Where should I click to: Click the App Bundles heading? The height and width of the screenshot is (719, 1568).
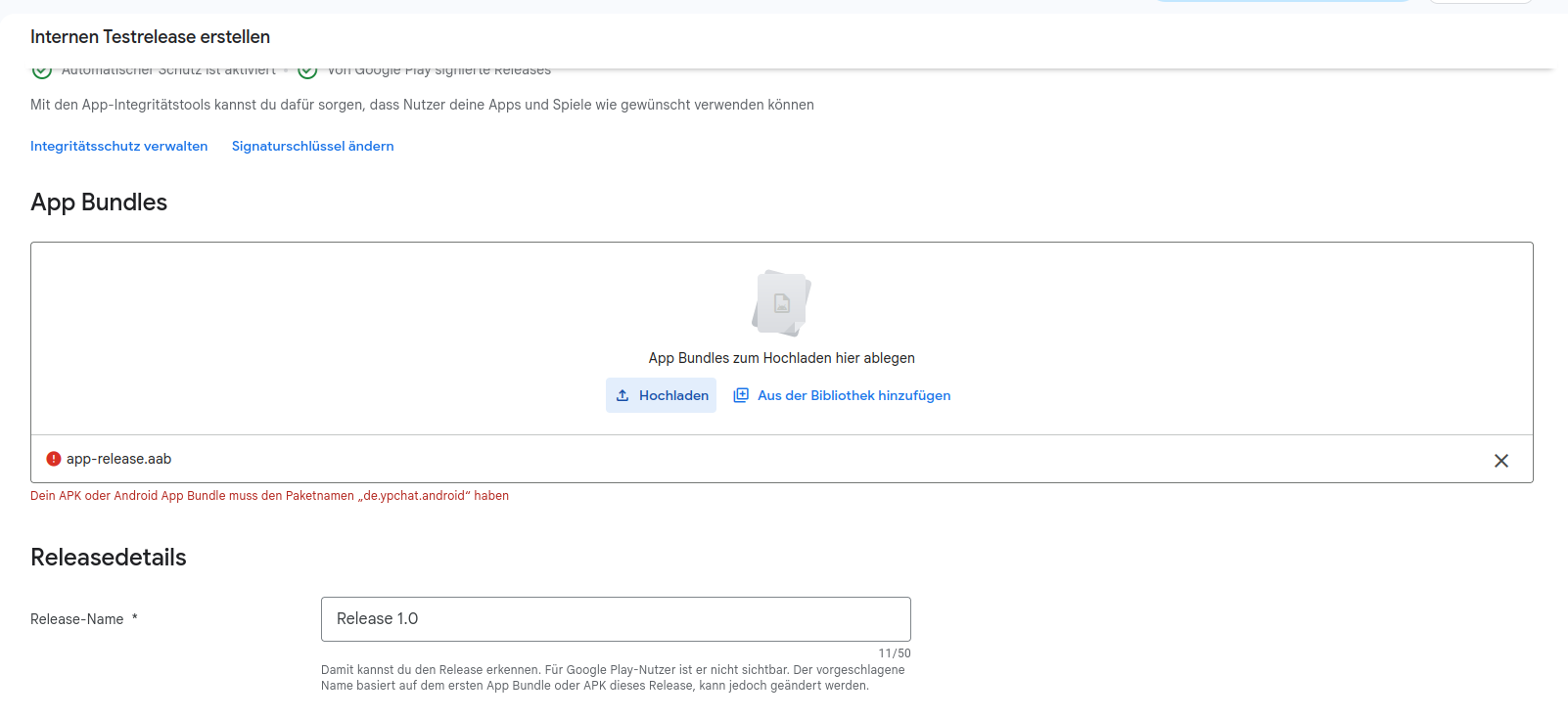(99, 202)
